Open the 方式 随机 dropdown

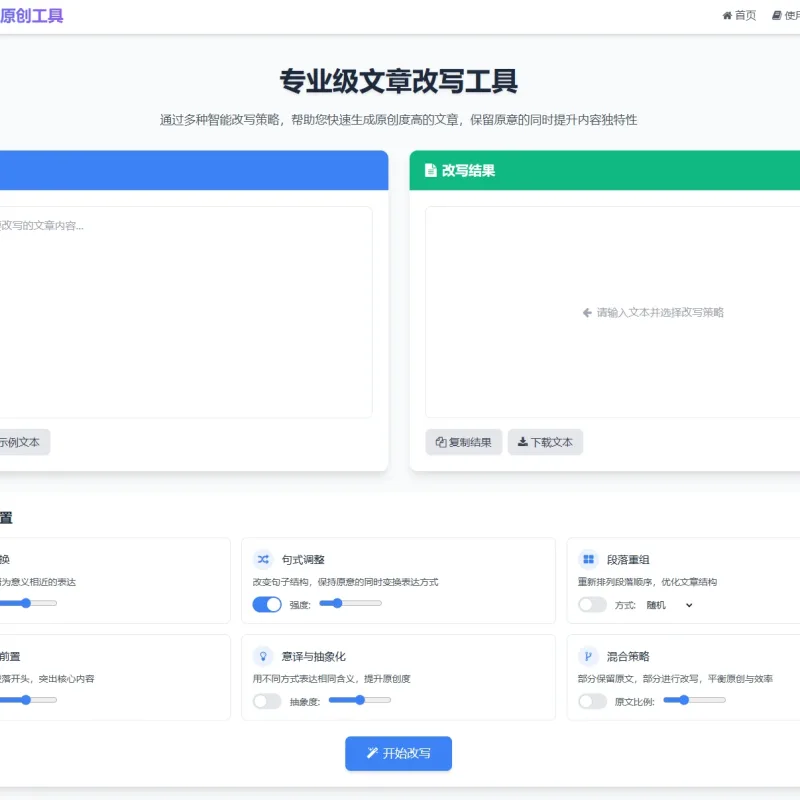[669, 605]
